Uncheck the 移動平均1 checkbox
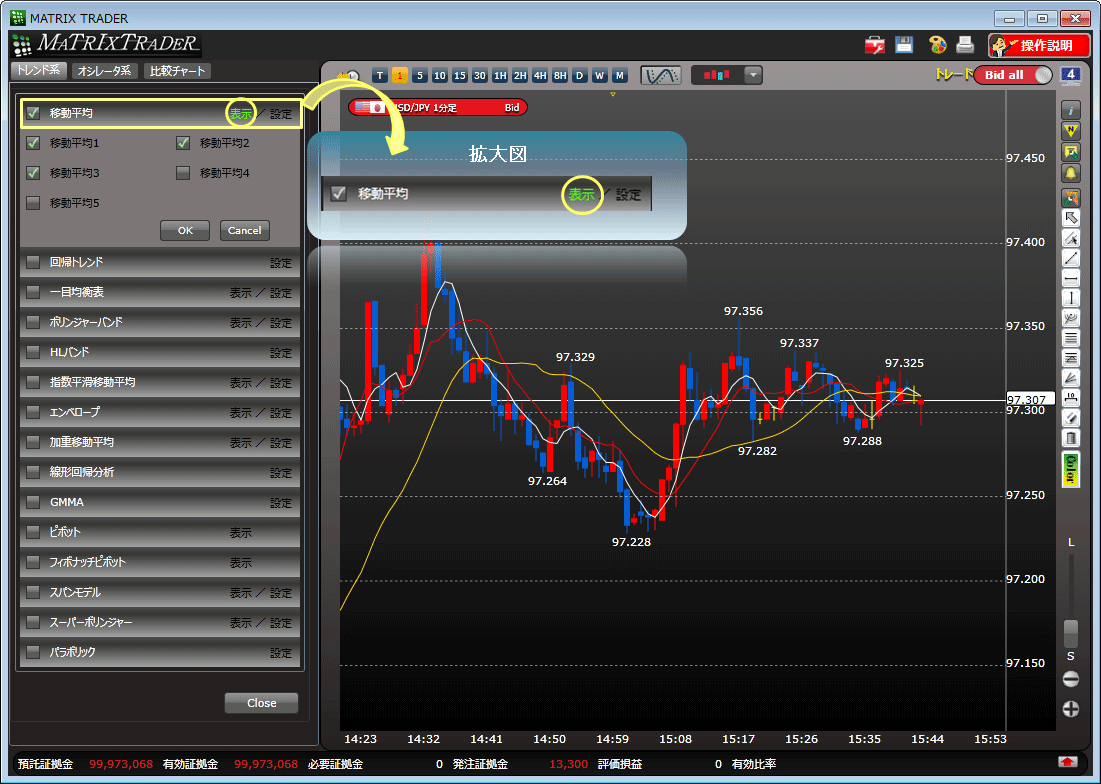 33,142
